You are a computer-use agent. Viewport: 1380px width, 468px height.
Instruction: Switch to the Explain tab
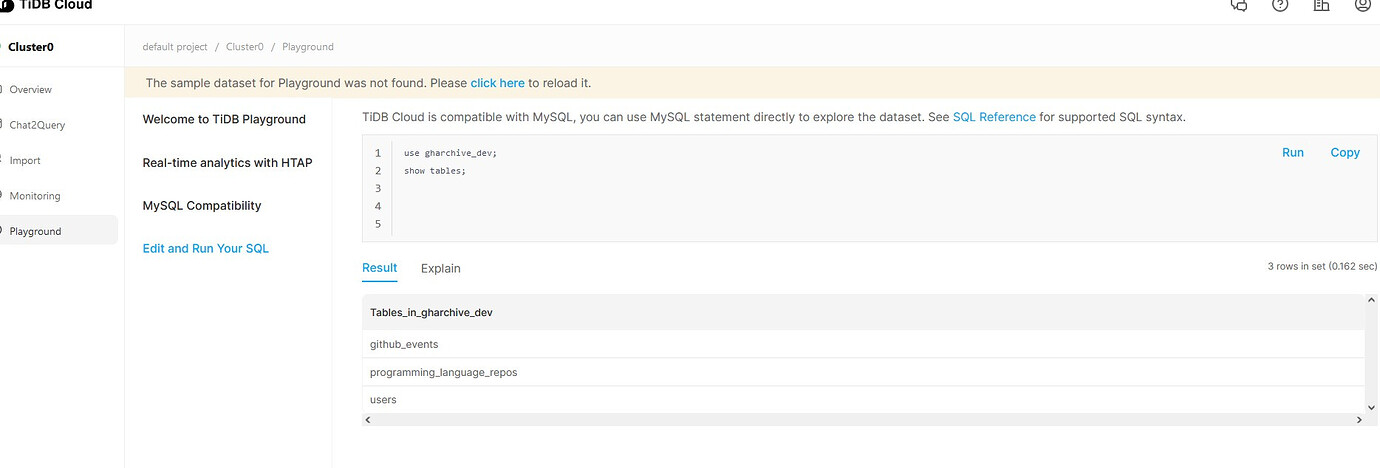coord(441,268)
